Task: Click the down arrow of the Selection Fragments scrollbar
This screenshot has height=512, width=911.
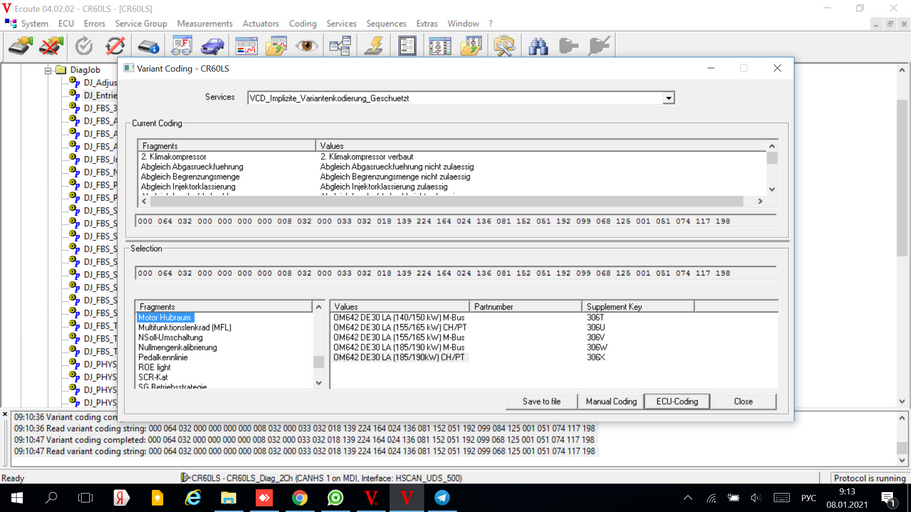Action: coord(318,383)
